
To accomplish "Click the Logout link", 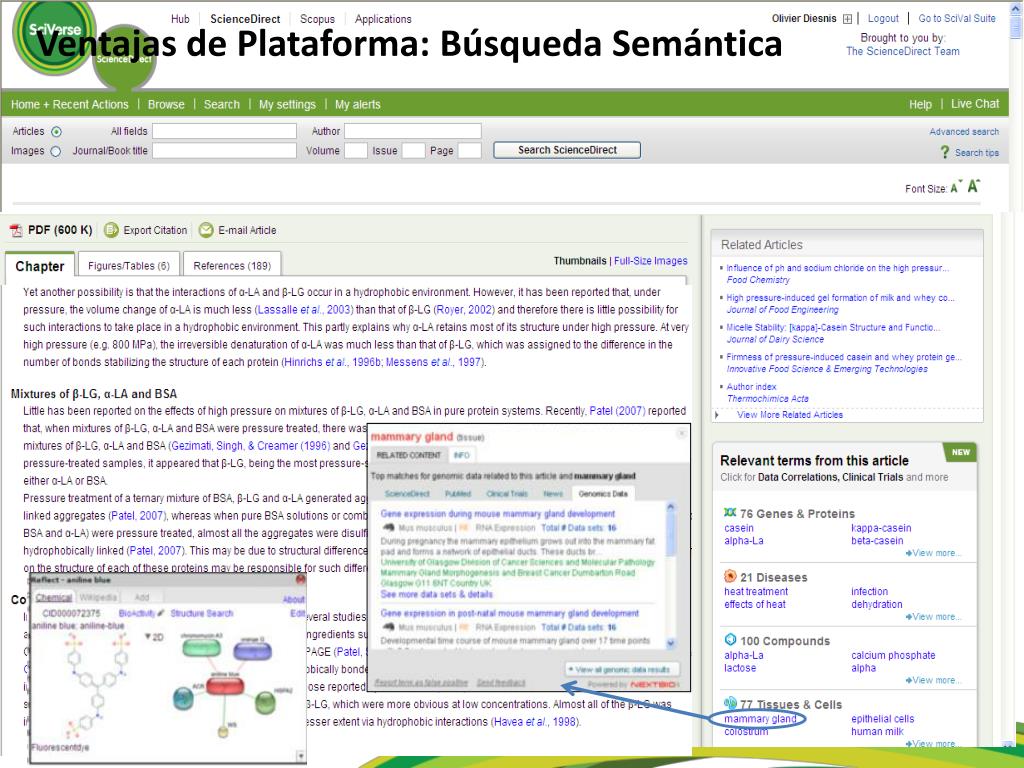I will [x=883, y=18].
